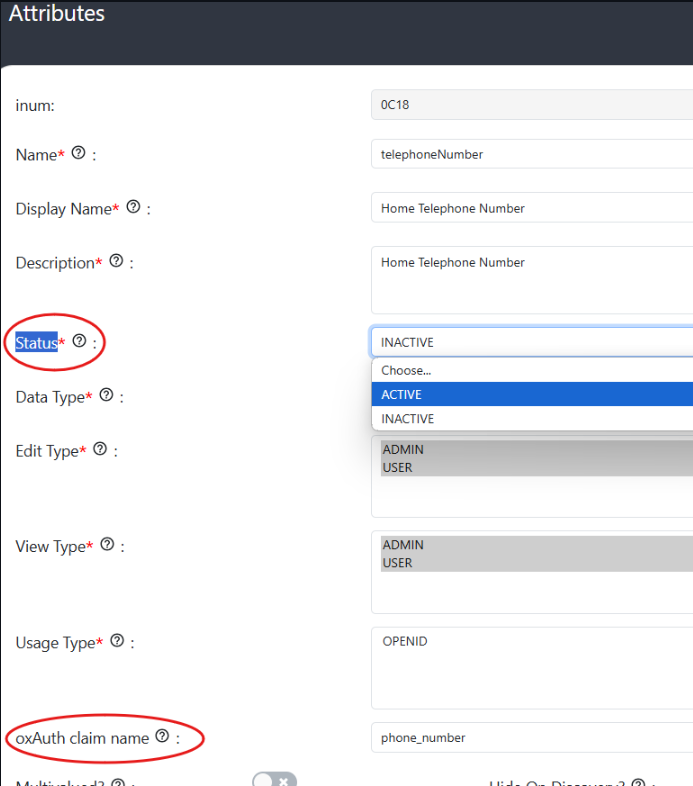Click the Data Type help icon

106,396
